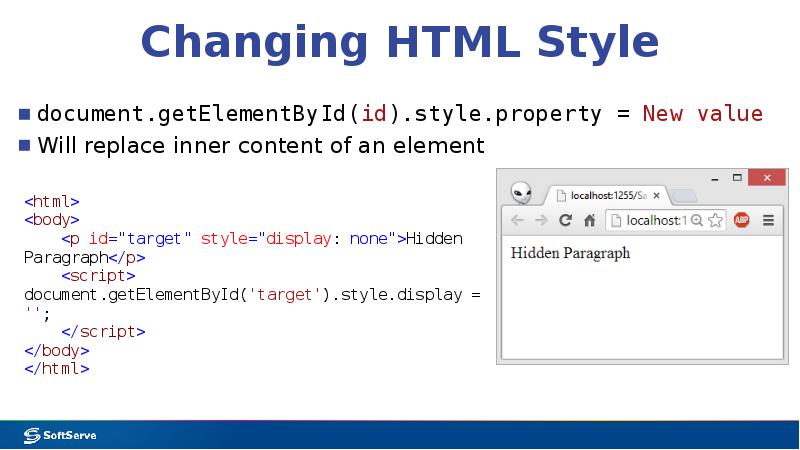Close the localhost:1255 tab with its x
The height and width of the screenshot is (450, 800).
(657, 195)
